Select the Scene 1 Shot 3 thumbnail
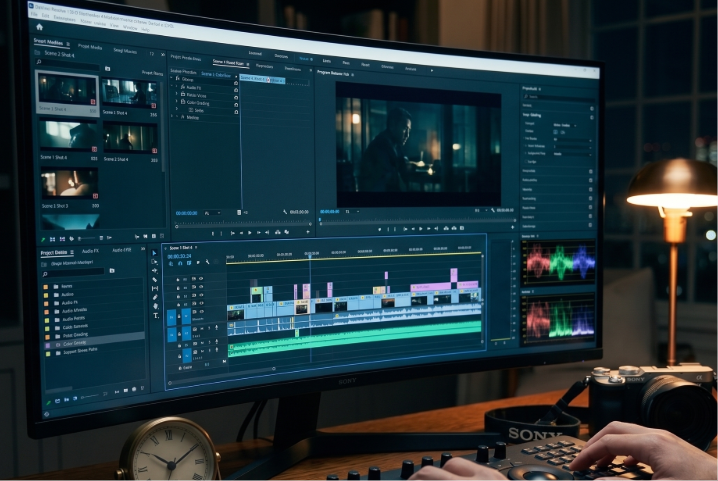Image resolution: width=718 pixels, height=481 pixels. [x=69, y=183]
